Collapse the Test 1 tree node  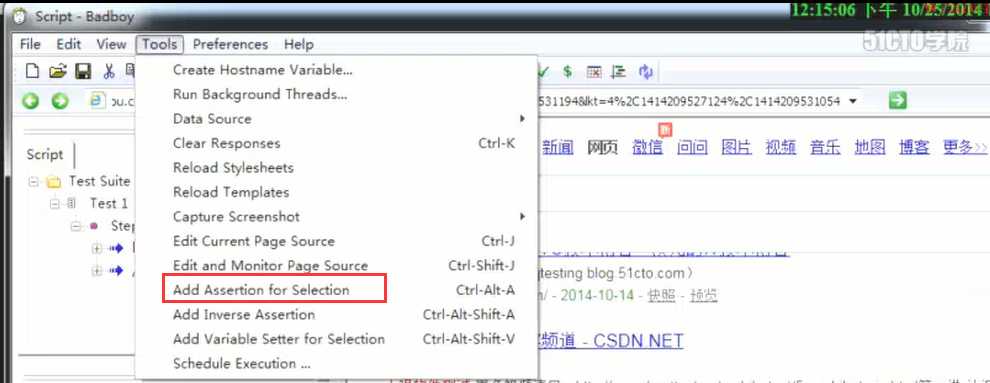pos(55,203)
